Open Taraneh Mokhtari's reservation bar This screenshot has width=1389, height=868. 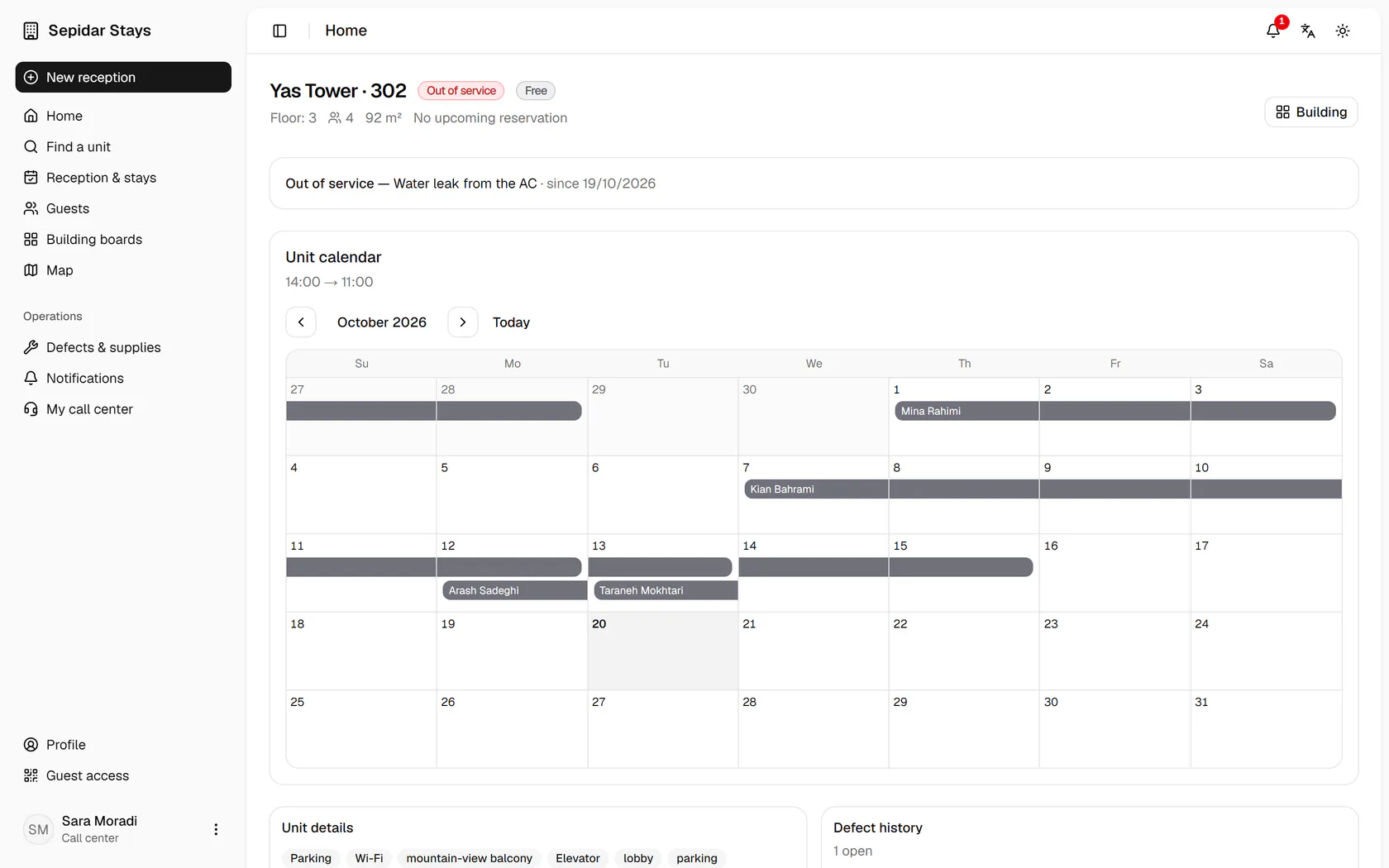(666, 590)
